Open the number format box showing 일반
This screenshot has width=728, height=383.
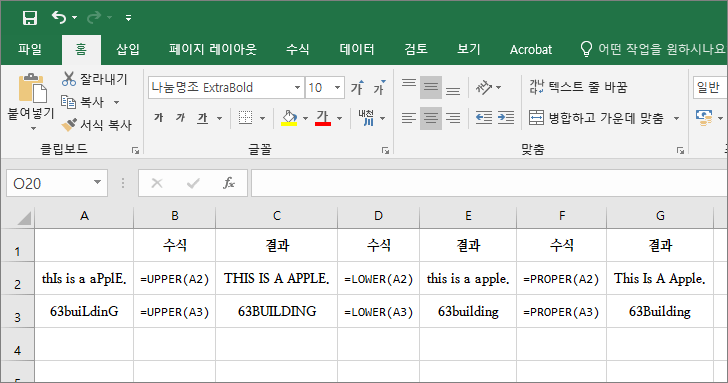click(x=710, y=87)
